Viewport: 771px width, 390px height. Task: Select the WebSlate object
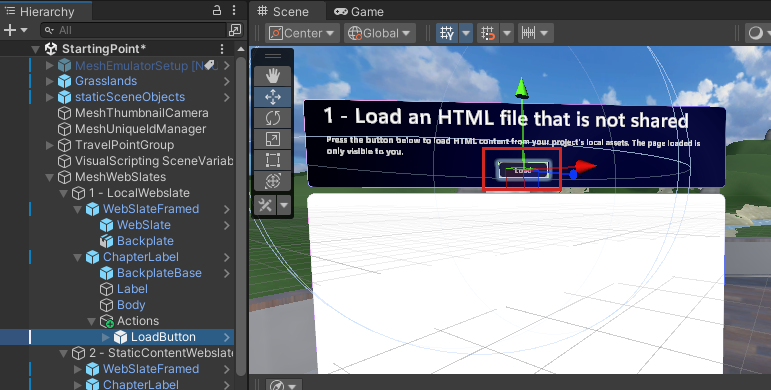coord(144,225)
